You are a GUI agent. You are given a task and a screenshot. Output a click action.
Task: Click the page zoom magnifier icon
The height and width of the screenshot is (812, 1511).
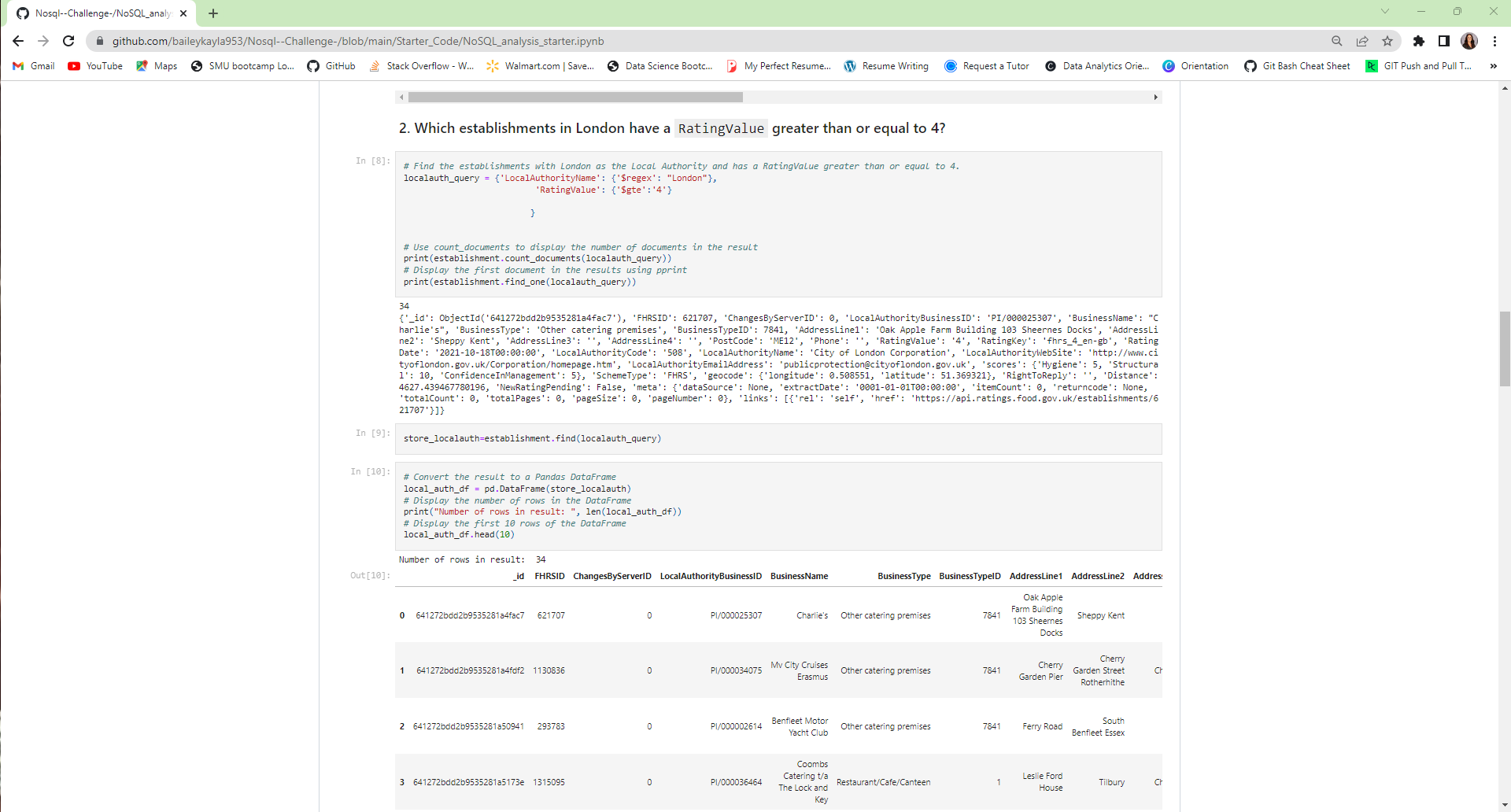pyautogui.click(x=1337, y=41)
